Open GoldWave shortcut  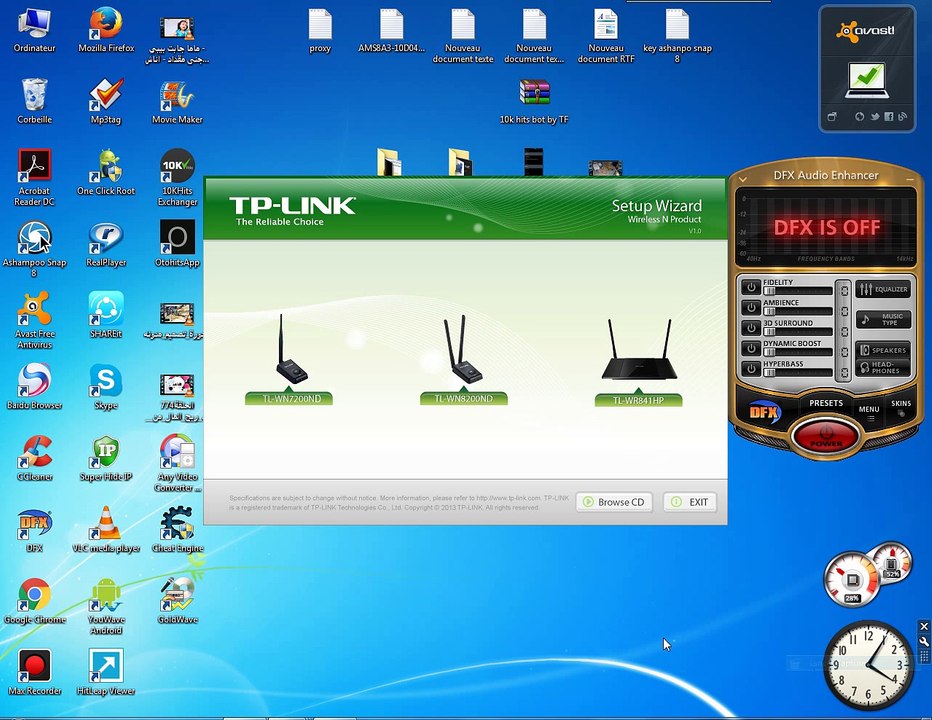[x=177, y=600]
